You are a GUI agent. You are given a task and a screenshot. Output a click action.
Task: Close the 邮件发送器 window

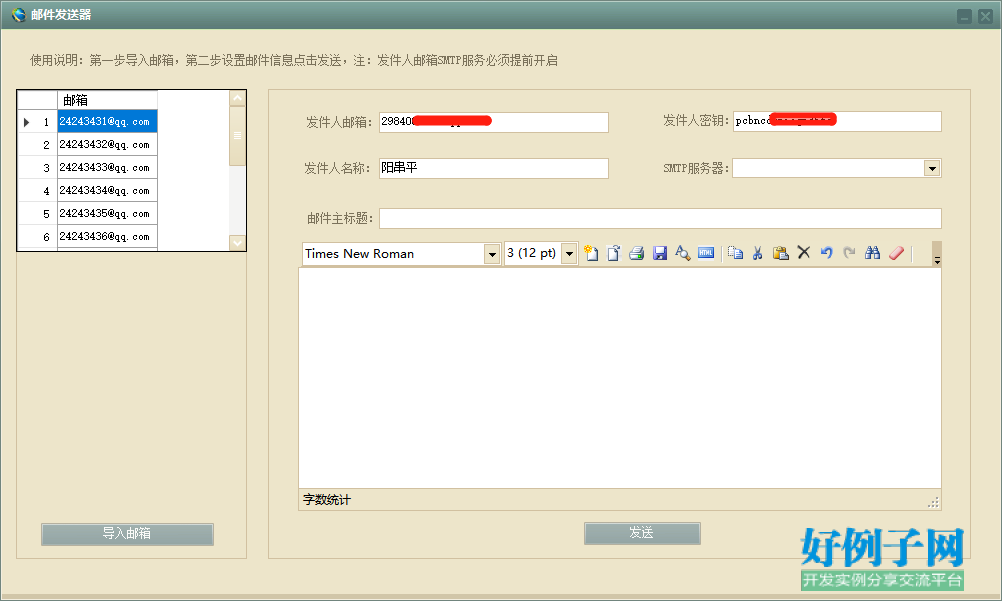(985, 17)
